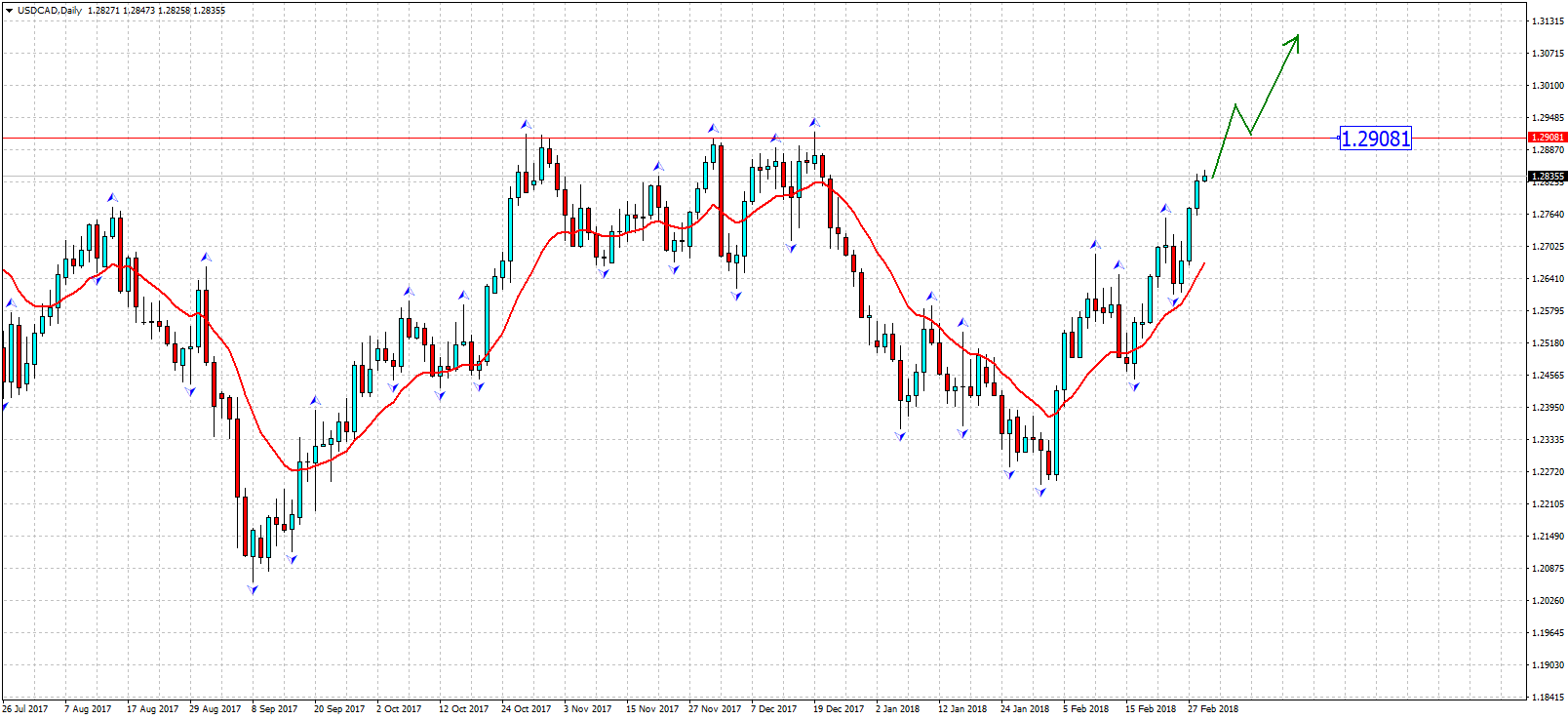Click the 1.31335 price scale label
Viewport: 1568px width, 720px height.
[1548, 21]
